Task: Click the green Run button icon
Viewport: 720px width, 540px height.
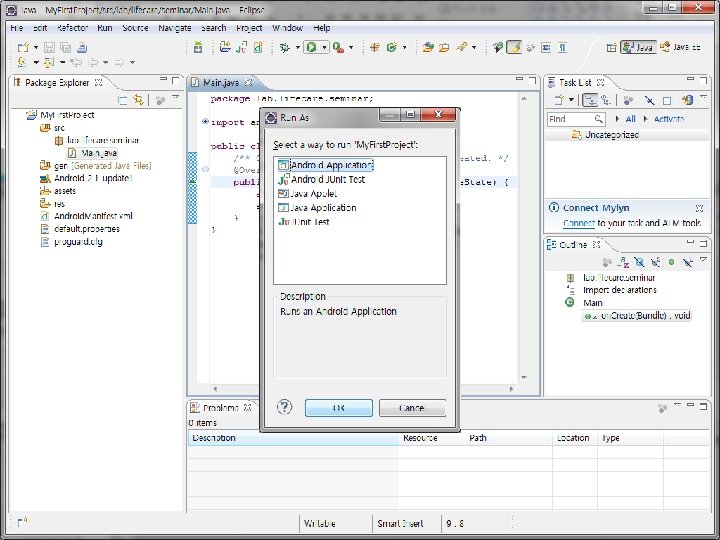Action: click(x=312, y=47)
